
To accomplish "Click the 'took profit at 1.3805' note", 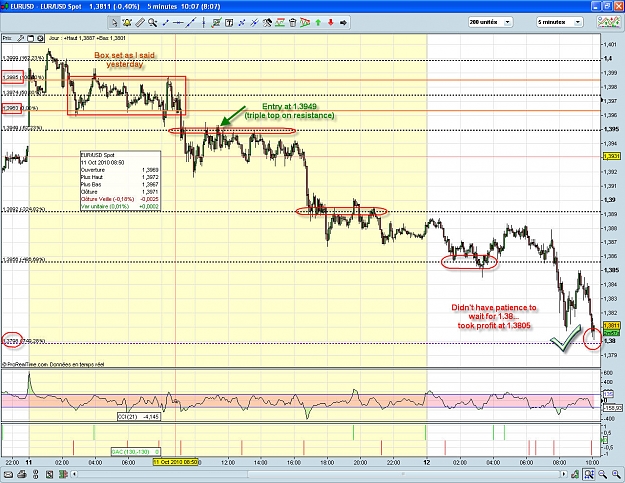I will pyautogui.click(x=494, y=326).
